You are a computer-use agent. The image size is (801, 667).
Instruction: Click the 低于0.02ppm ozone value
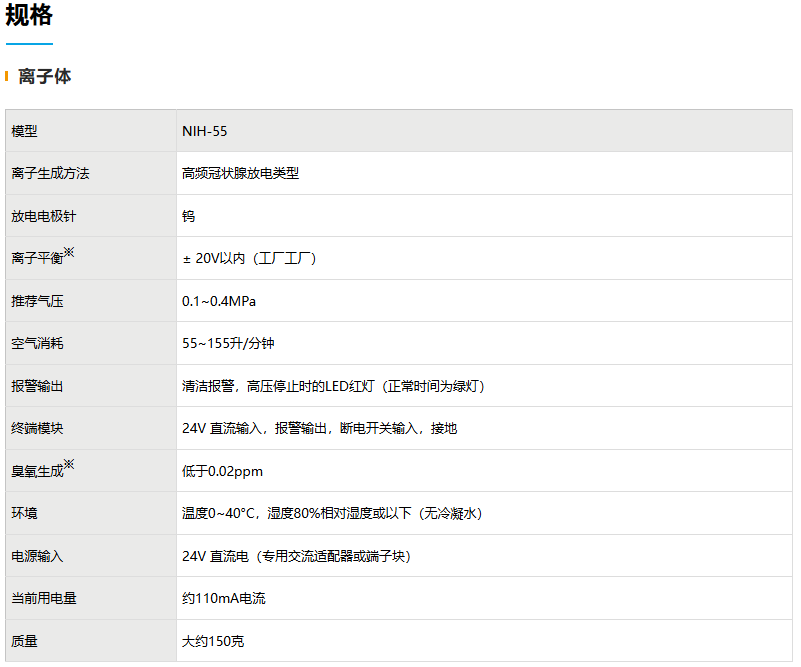[x=222, y=471]
